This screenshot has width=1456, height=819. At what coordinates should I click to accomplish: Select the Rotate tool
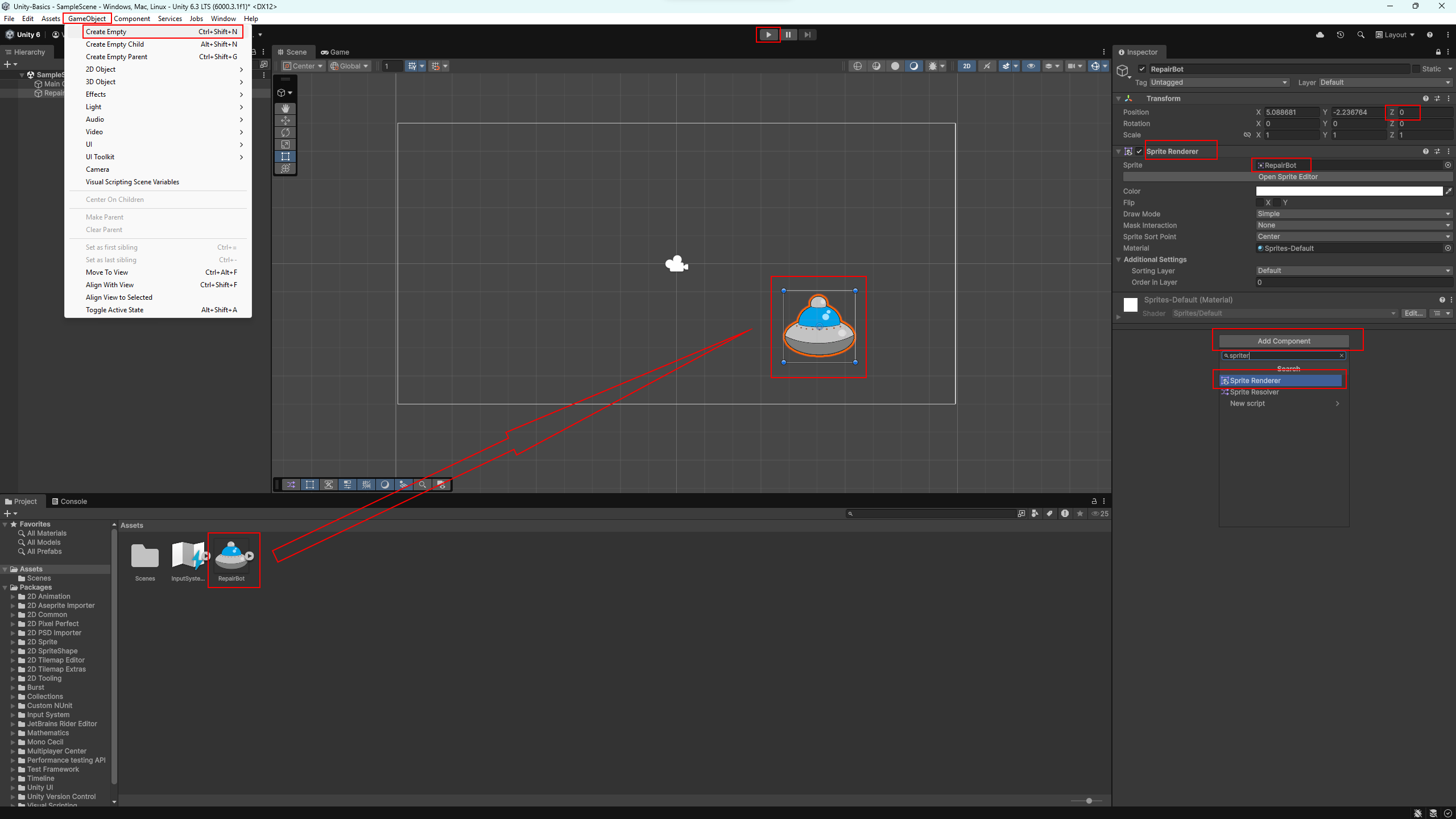click(x=286, y=133)
